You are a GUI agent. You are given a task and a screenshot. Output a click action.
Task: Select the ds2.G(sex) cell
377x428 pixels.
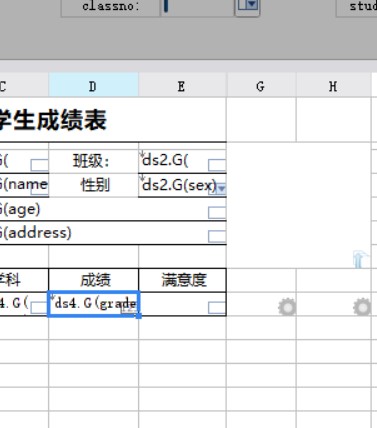(x=182, y=185)
